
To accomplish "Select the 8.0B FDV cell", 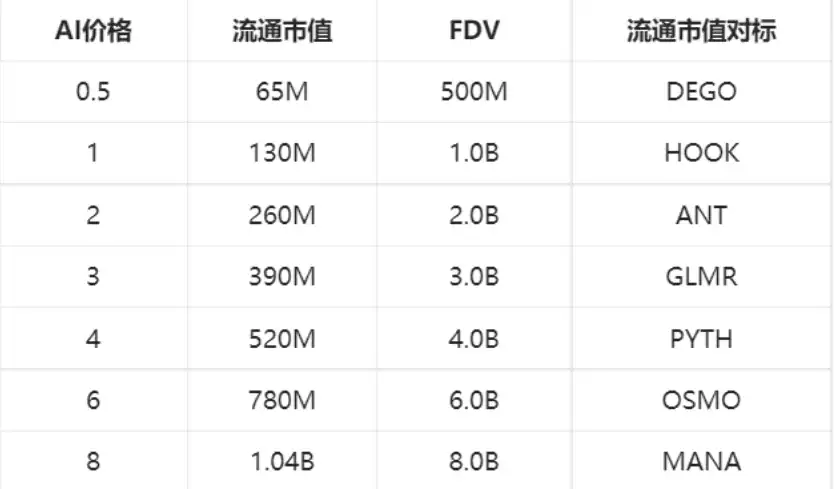I will [474, 462].
